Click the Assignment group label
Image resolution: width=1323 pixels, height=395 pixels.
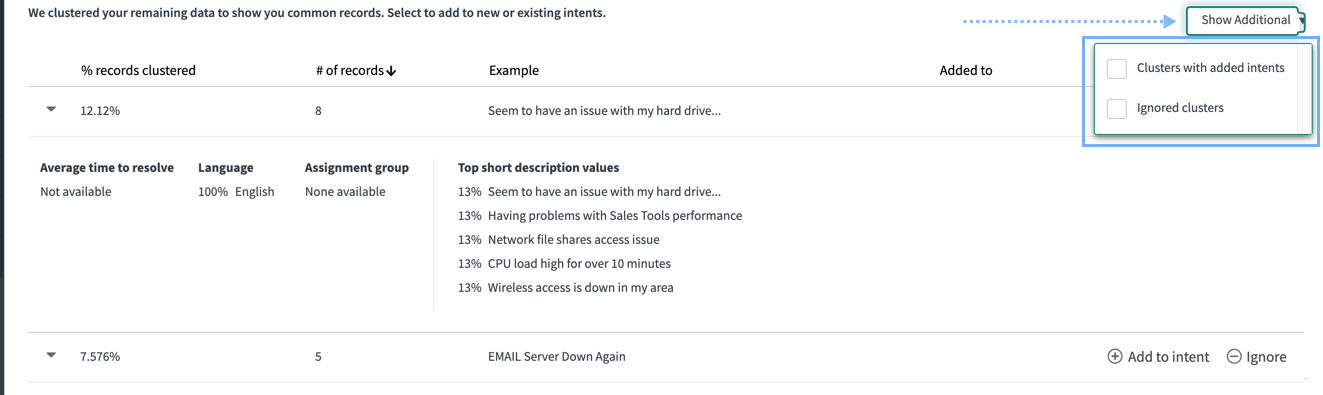[357, 167]
